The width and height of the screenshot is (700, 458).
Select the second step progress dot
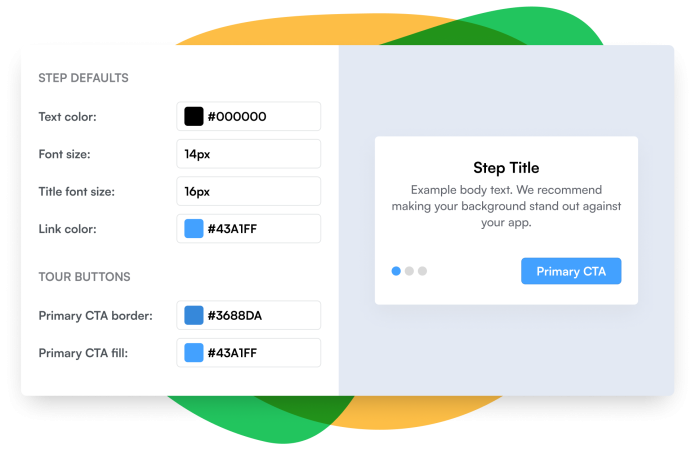pyautogui.click(x=409, y=271)
